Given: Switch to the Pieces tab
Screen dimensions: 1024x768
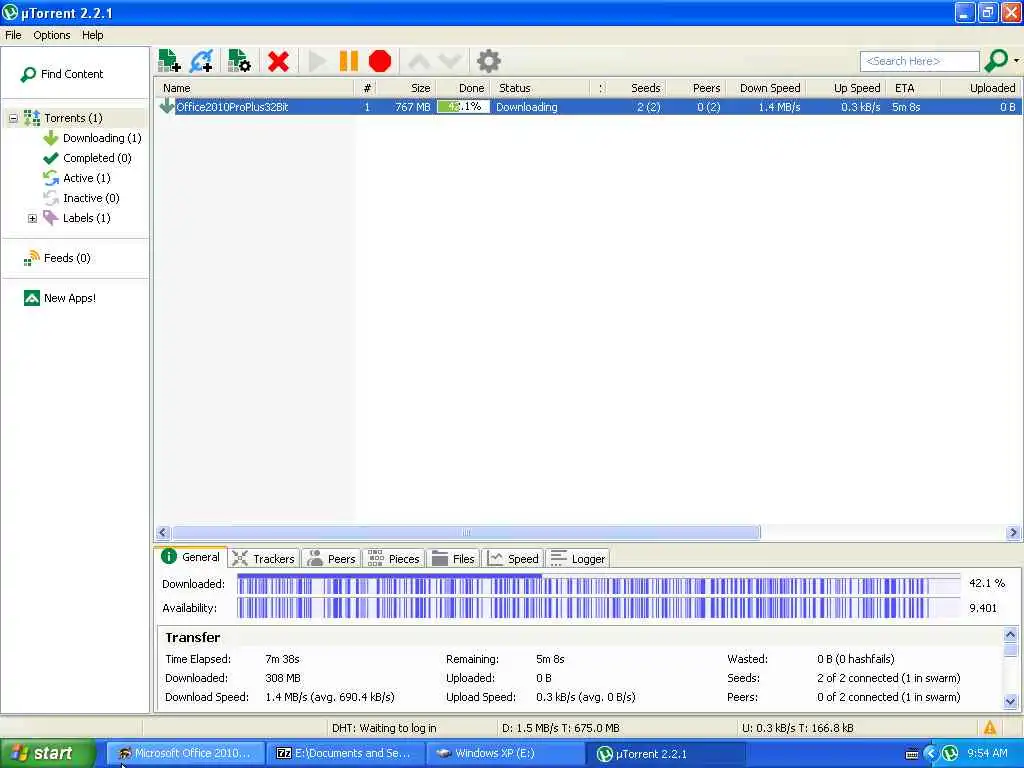Looking at the screenshot, I should [394, 559].
